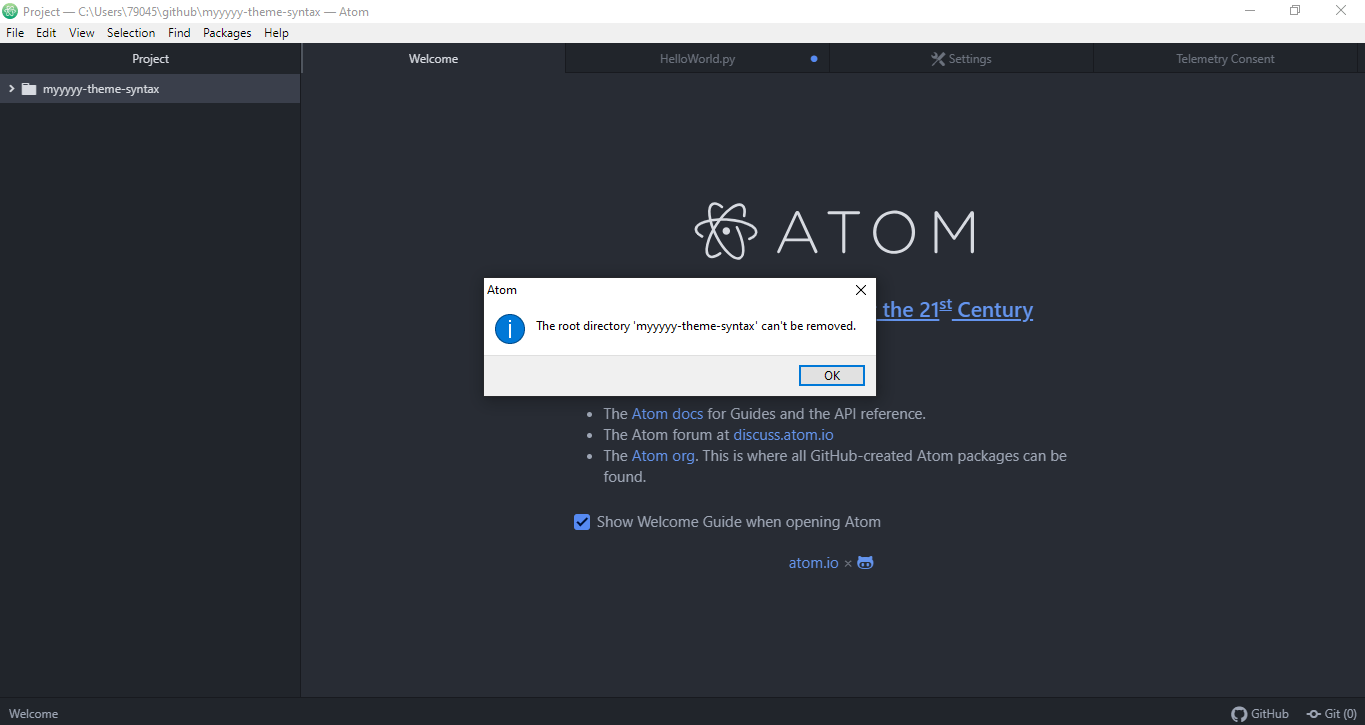Open the '21st Century' headline link
Image resolution: width=1365 pixels, height=725 pixels.
coord(955,309)
